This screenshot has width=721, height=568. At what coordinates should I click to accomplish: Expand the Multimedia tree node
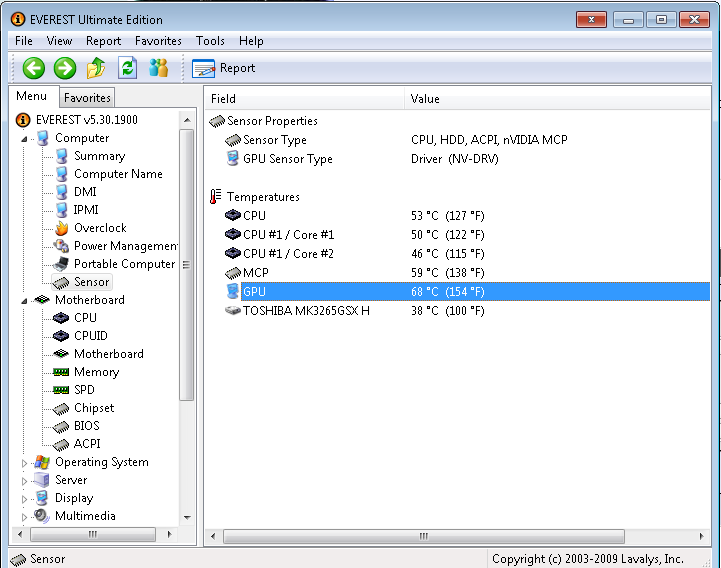tap(24, 516)
